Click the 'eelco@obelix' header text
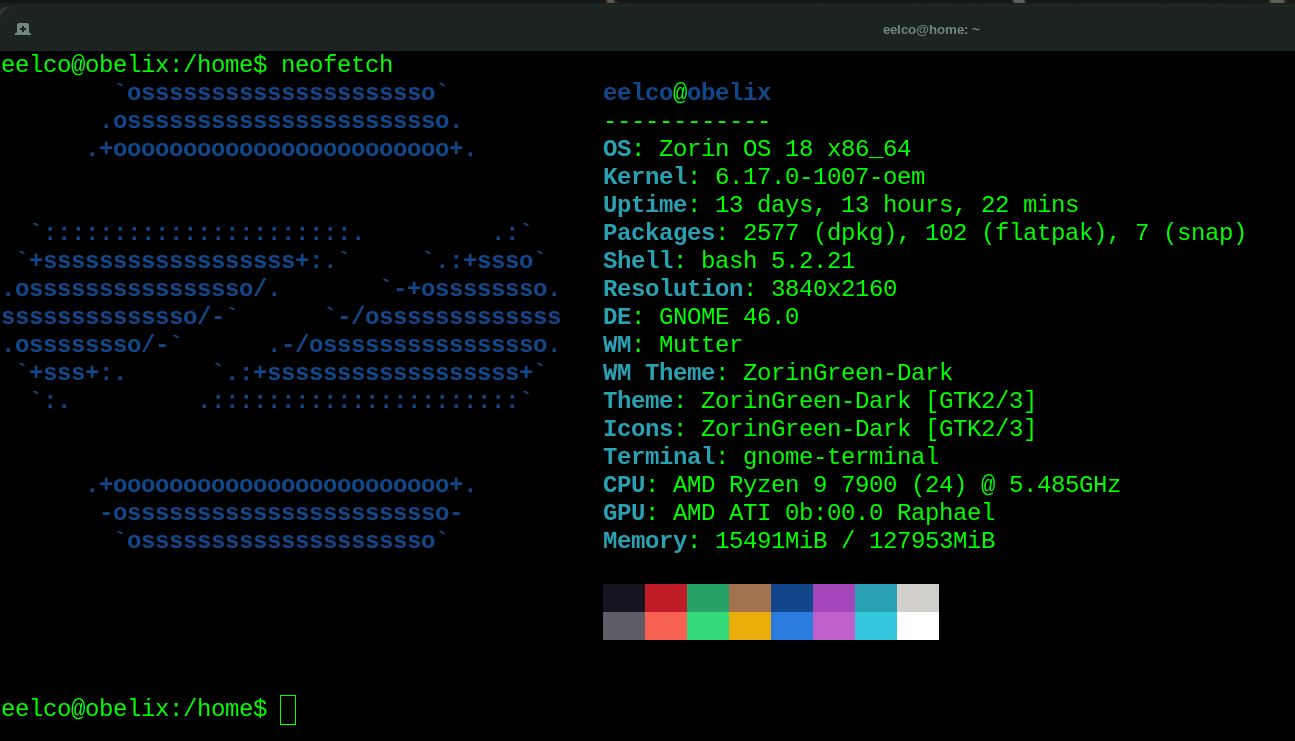Viewport: 1295px width, 741px height. [x=687, y=92]
